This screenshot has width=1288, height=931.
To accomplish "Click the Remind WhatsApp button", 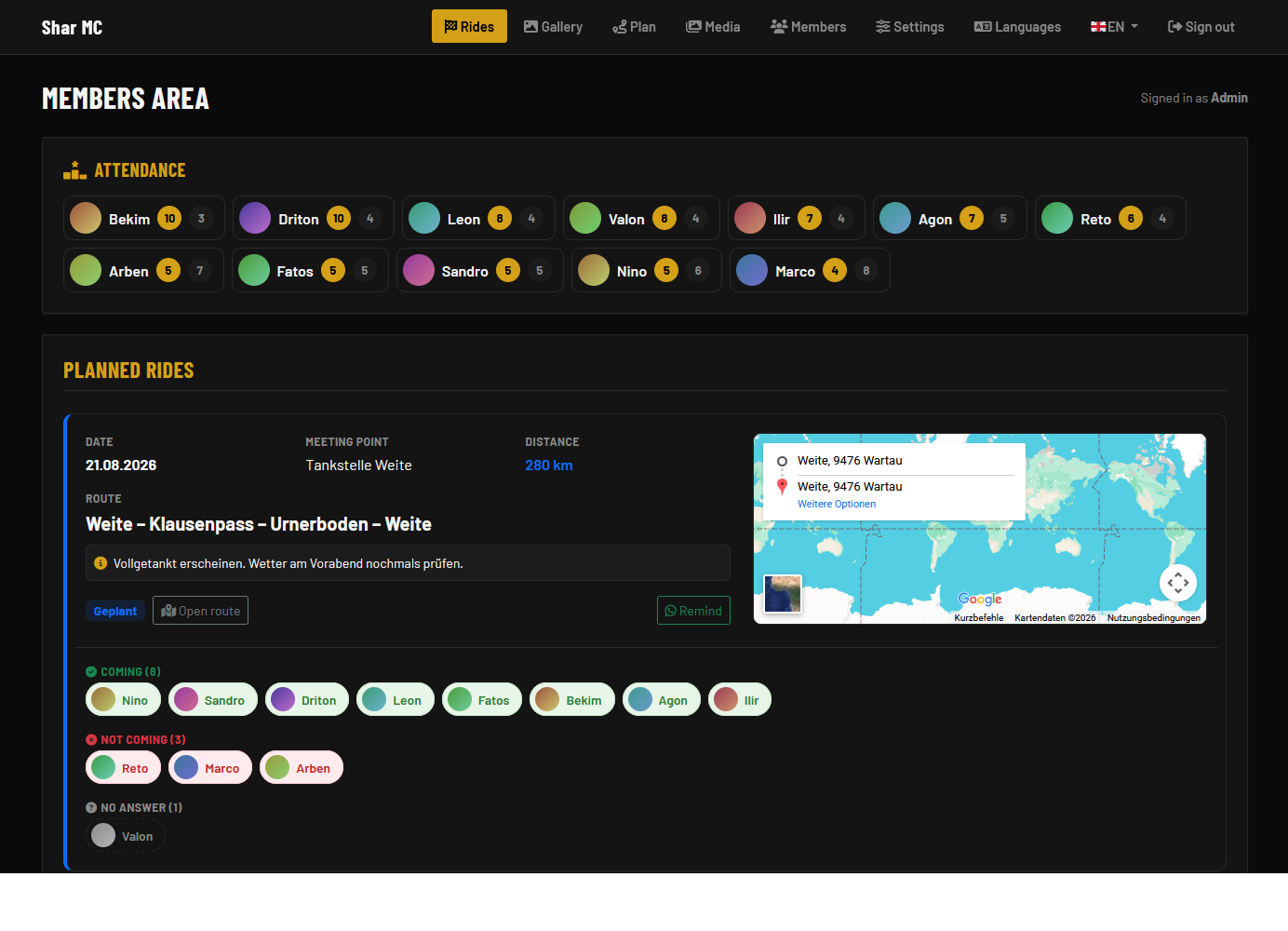I will pos(693,611).
